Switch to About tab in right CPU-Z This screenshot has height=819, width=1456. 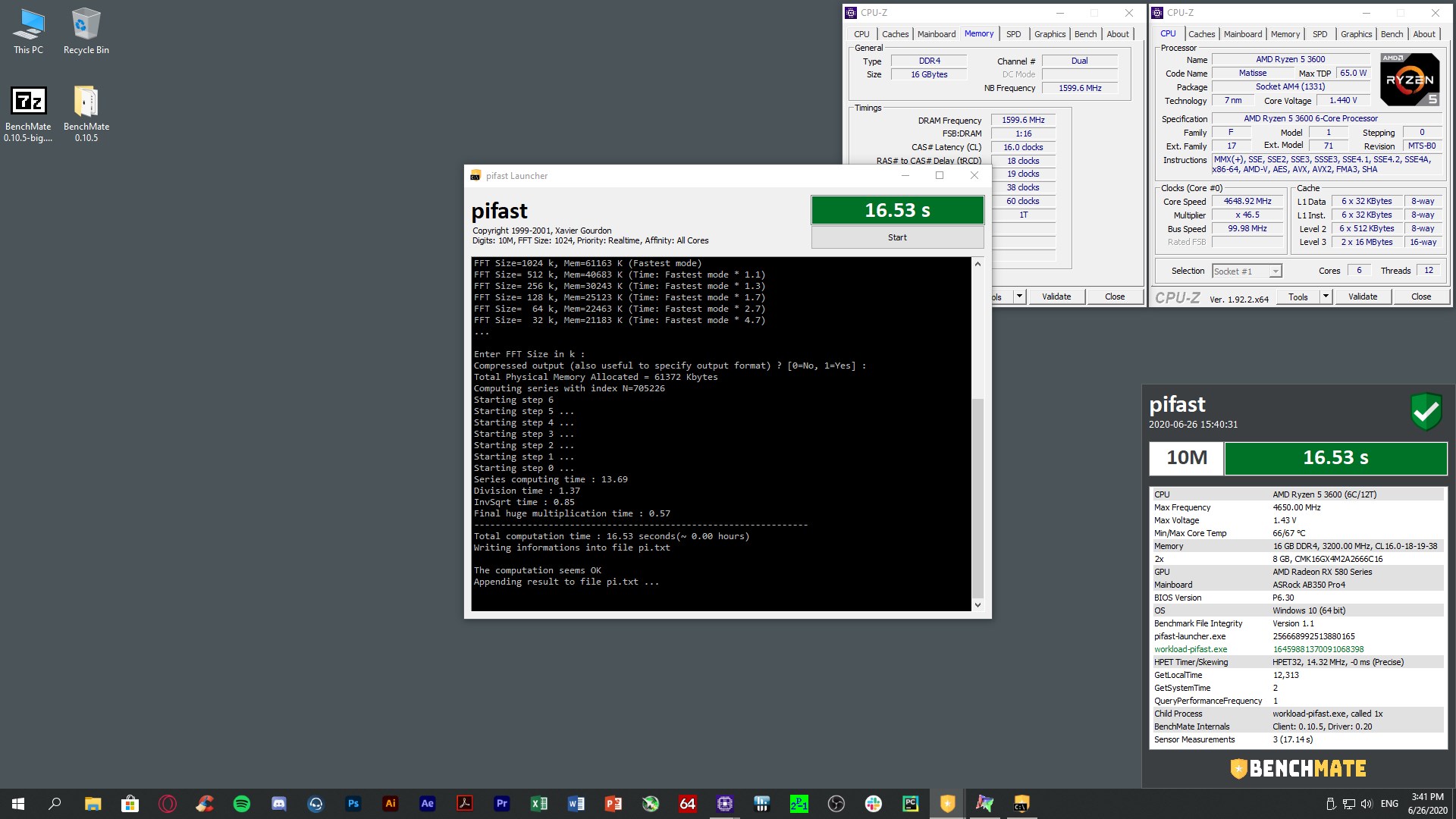point(1424,34)
